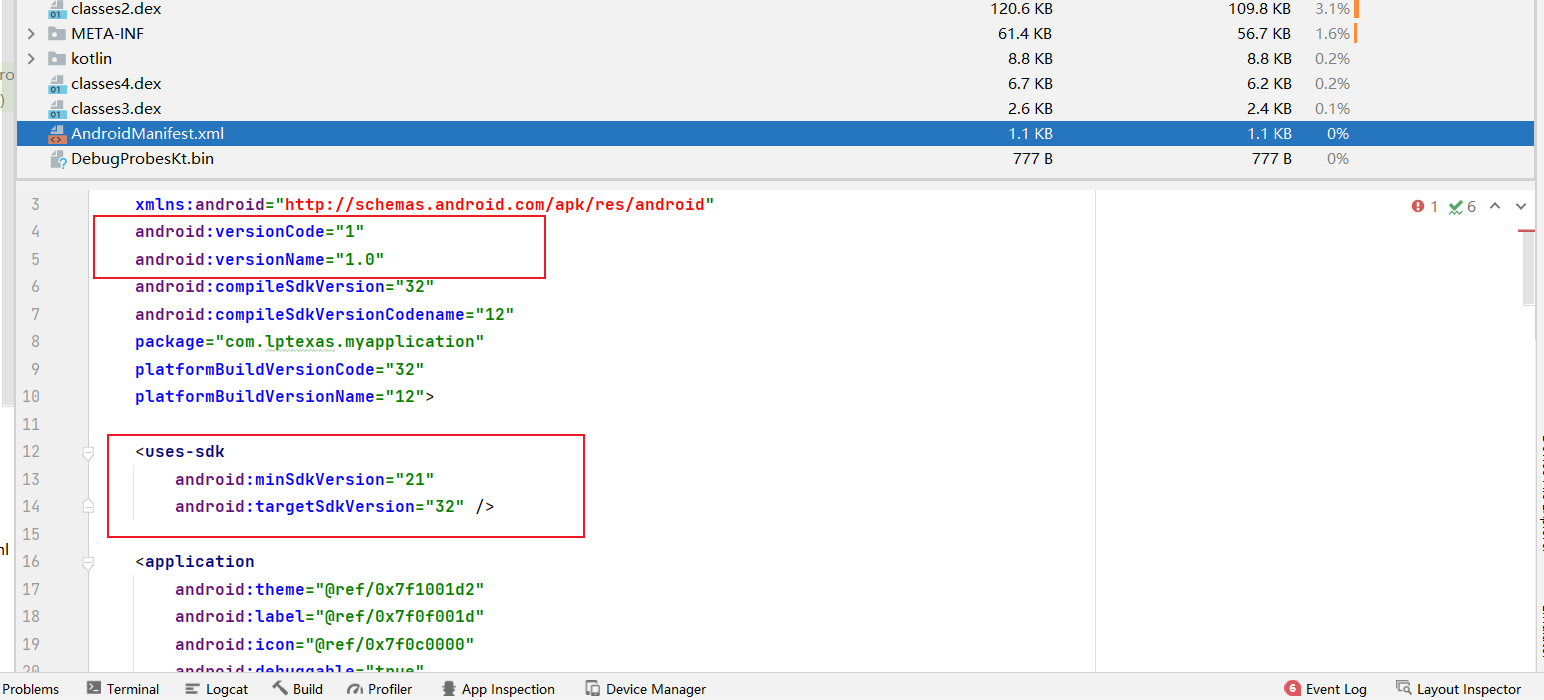The image size is (1544, 700).
Task: Open the Layout Inspector
Action: click(1458, 689)
